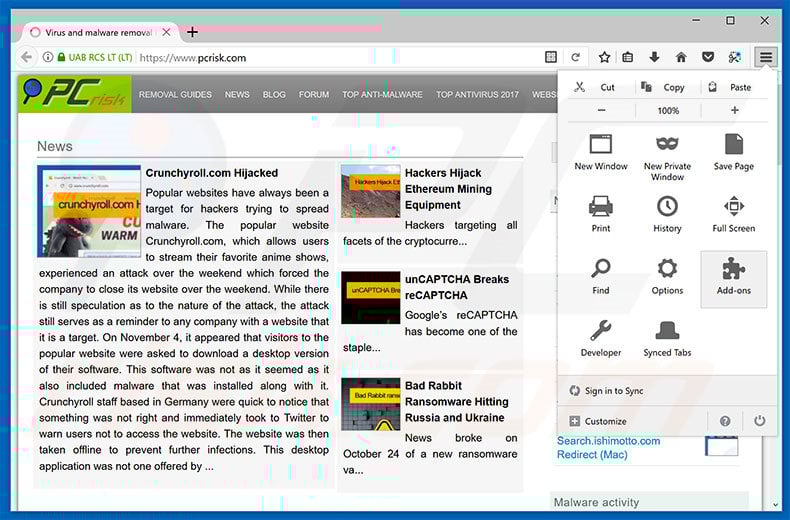Screen dimensions: 790x520
Task: Select the Virus and malware removal tab
Action: [x=100, y=32]
